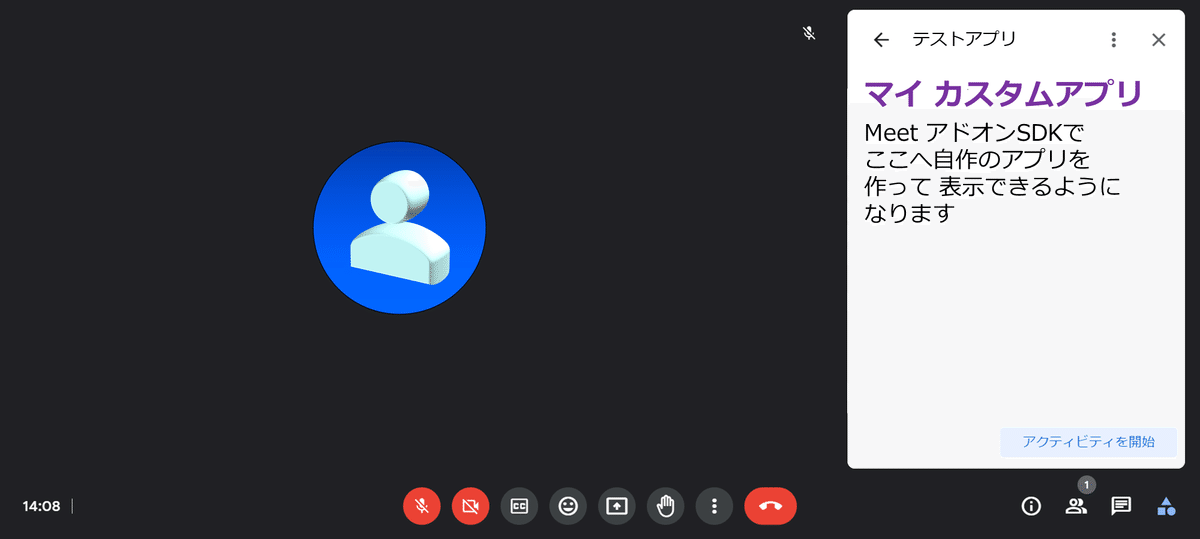Image resolution: width=1200 pixels, height=539 pixels.
Task: Click the マイ カスタムアプリ heading
Action: tap(1003, 94)
